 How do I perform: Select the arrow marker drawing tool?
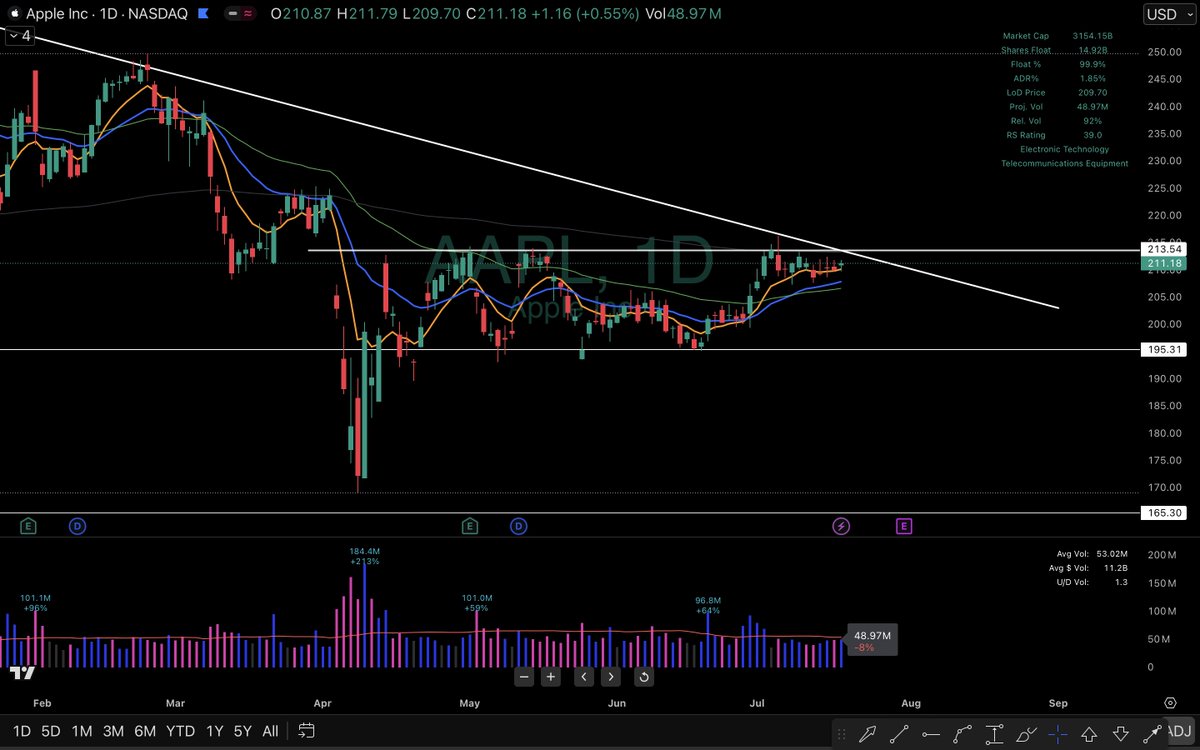tap(866, 732)
